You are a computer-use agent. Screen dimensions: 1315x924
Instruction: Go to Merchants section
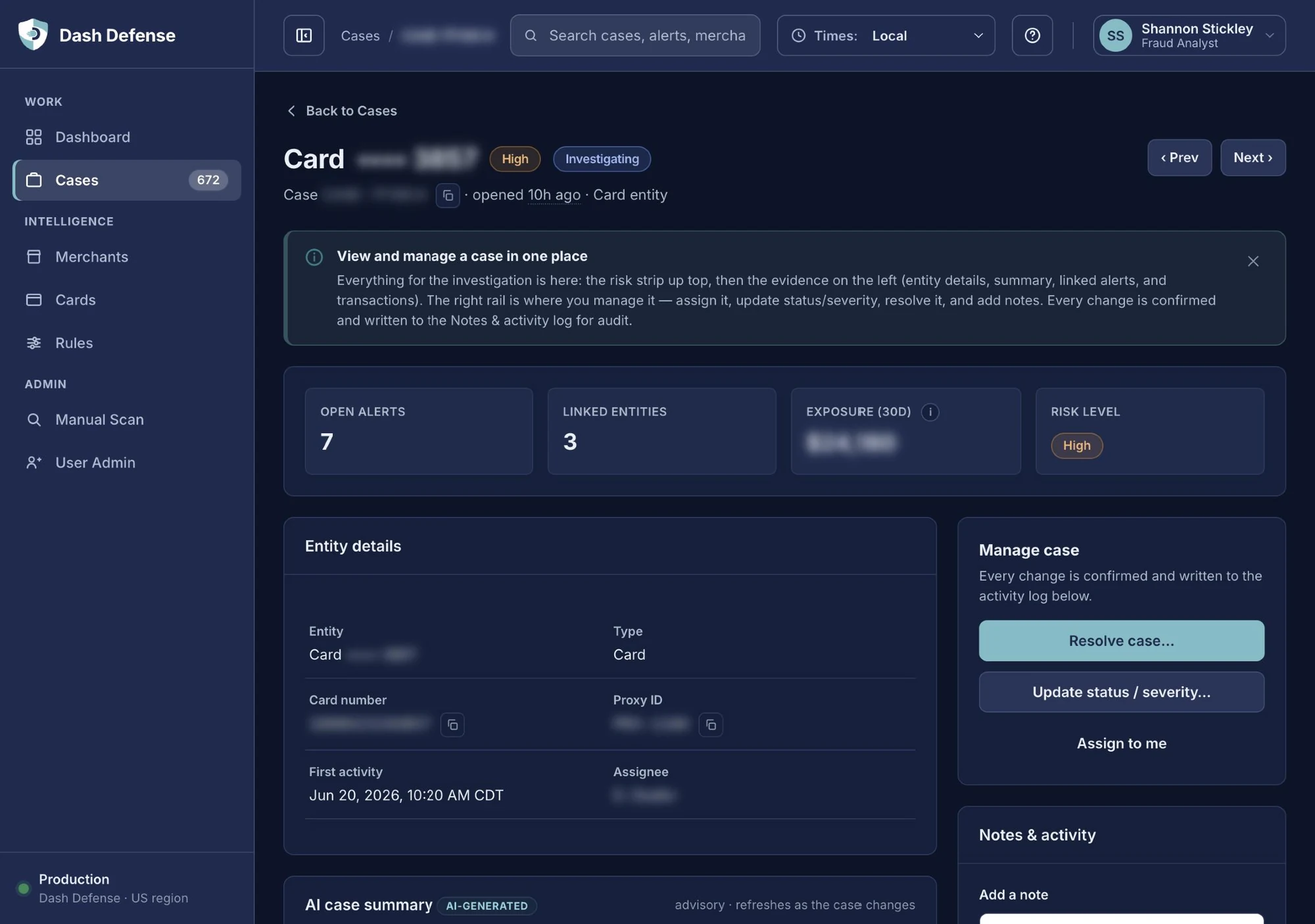tap(127, 256)
